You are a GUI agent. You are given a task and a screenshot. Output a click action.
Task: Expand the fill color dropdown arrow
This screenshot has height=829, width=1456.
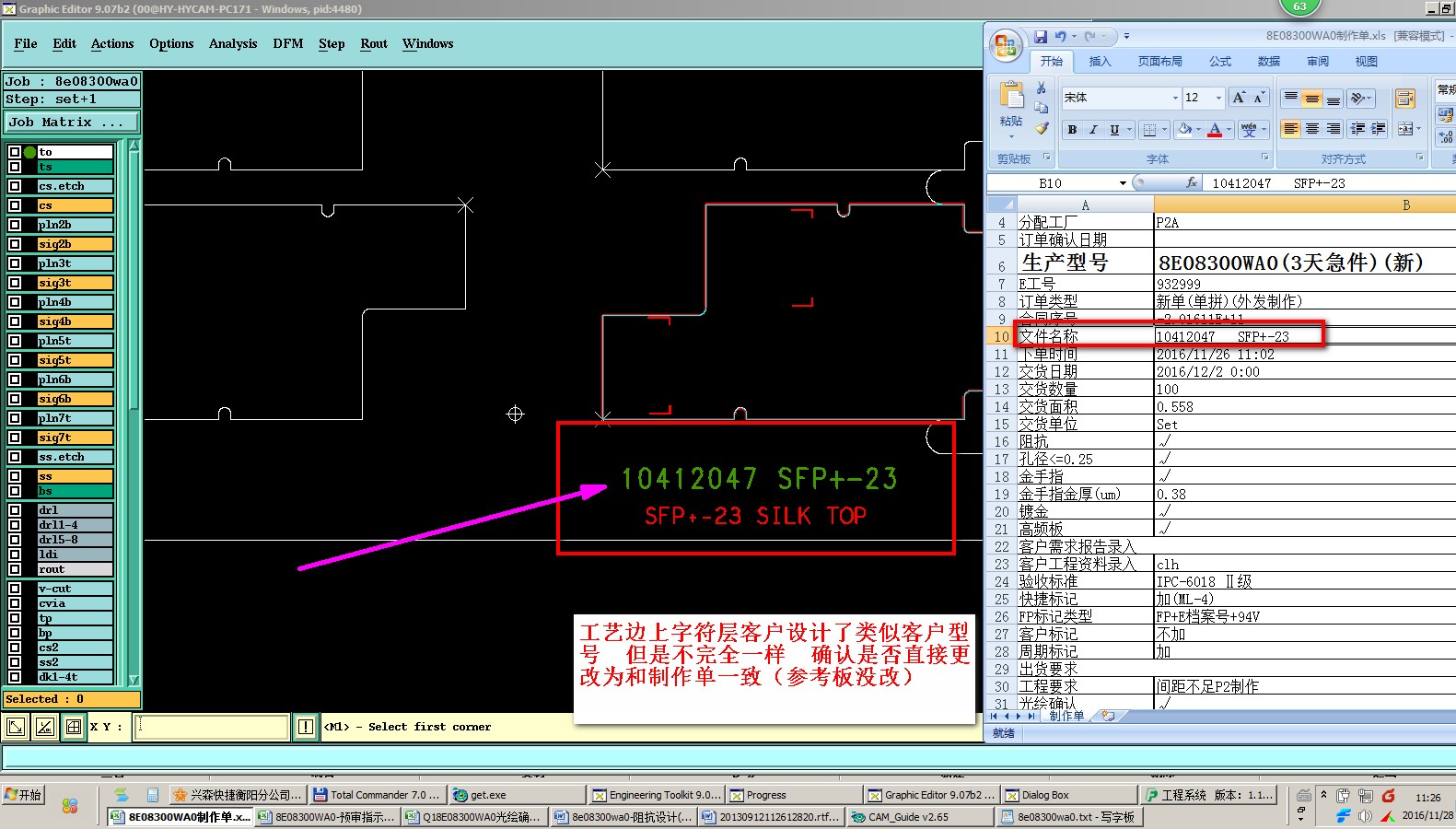point(1199,130)
